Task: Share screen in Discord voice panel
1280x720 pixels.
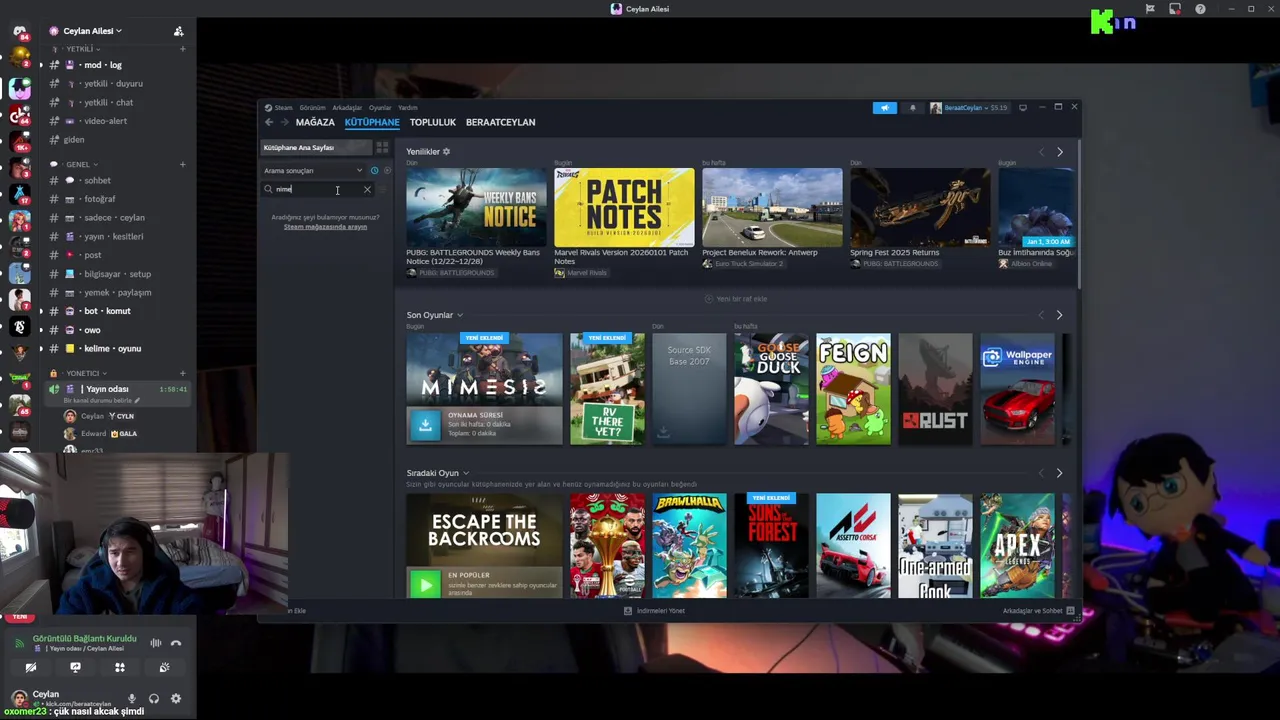Action: click(x=75, y=667)
